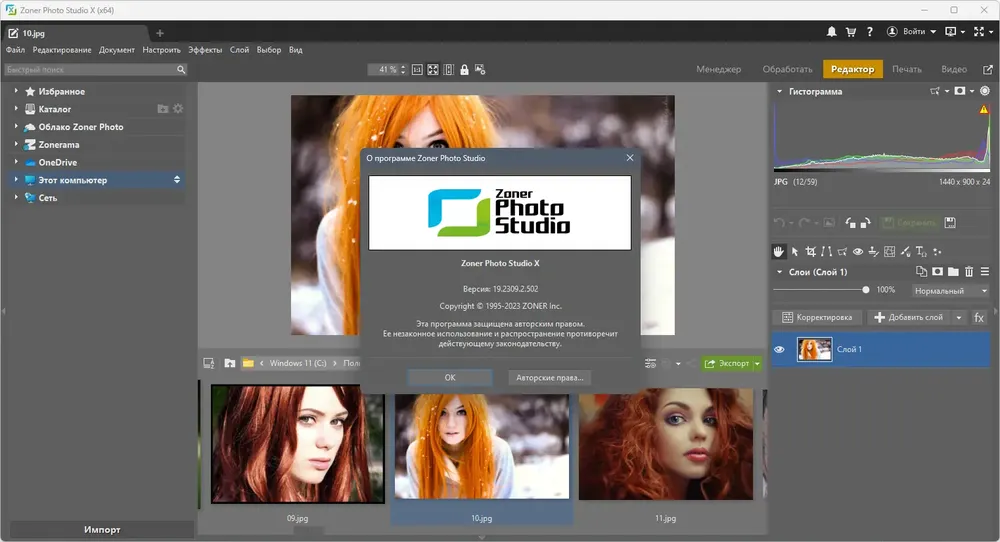The image size is (1000, 542).
Task: Toggle histogram circular settings icon
Action: [985, 91]
